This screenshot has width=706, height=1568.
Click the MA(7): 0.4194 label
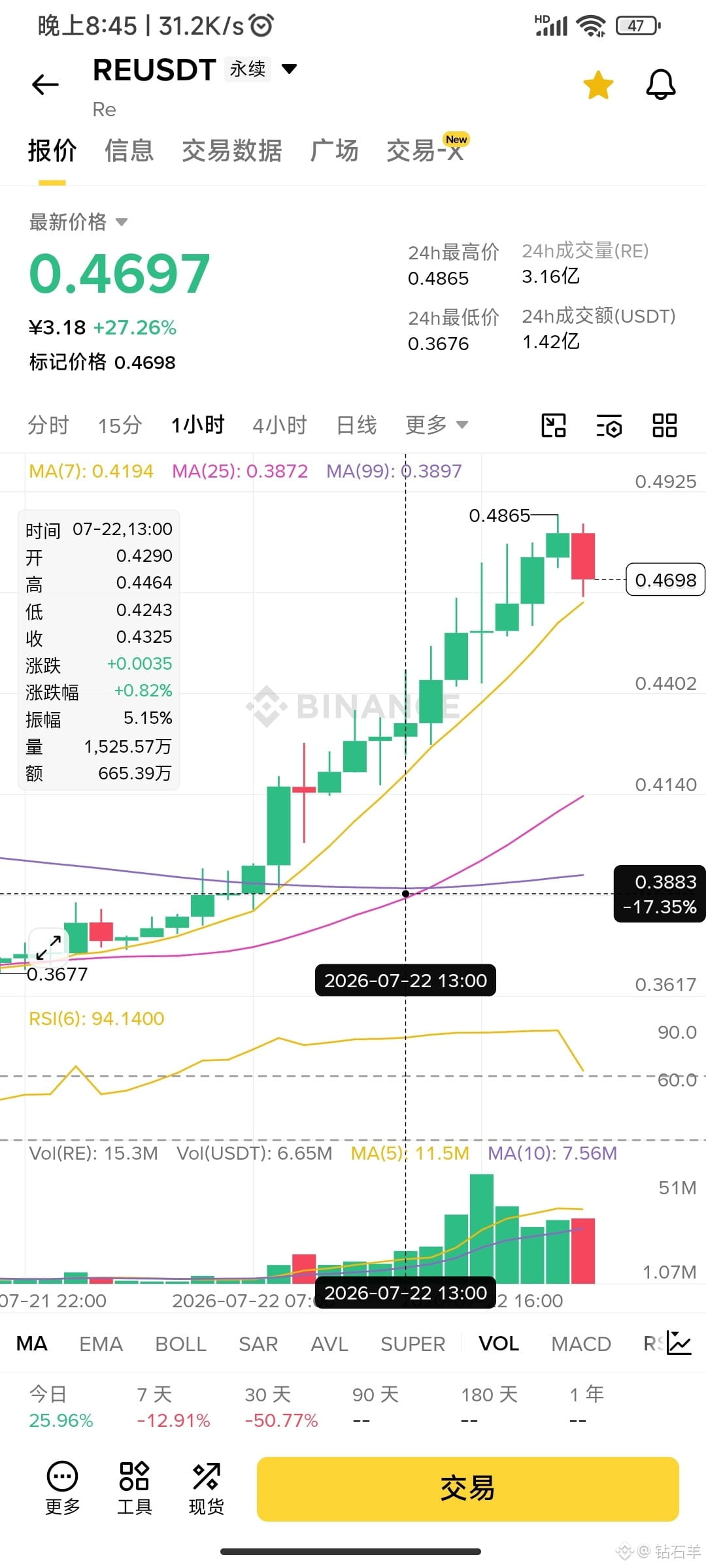91,471
